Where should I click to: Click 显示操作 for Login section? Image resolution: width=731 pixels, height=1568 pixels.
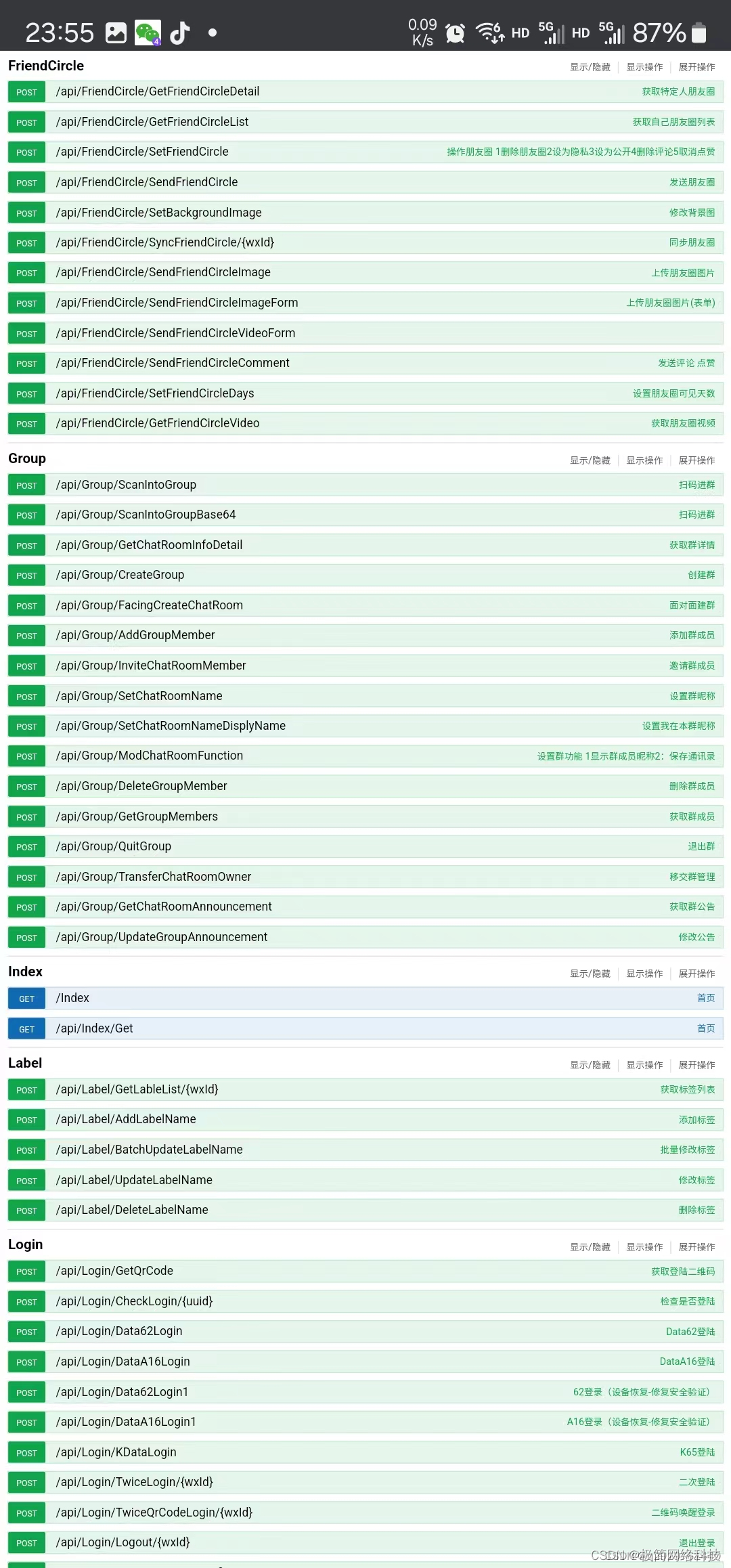644,1247
